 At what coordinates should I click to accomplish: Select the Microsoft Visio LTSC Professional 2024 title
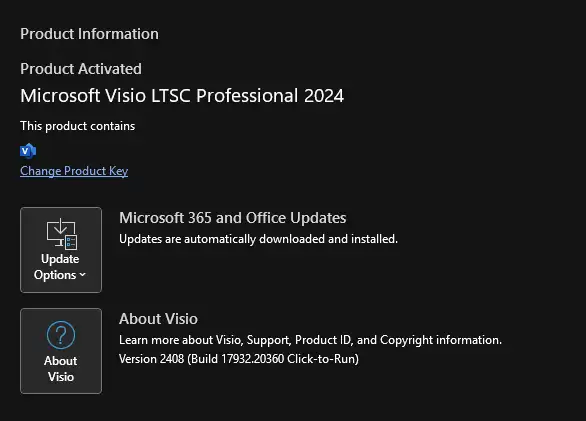(182, 96)
